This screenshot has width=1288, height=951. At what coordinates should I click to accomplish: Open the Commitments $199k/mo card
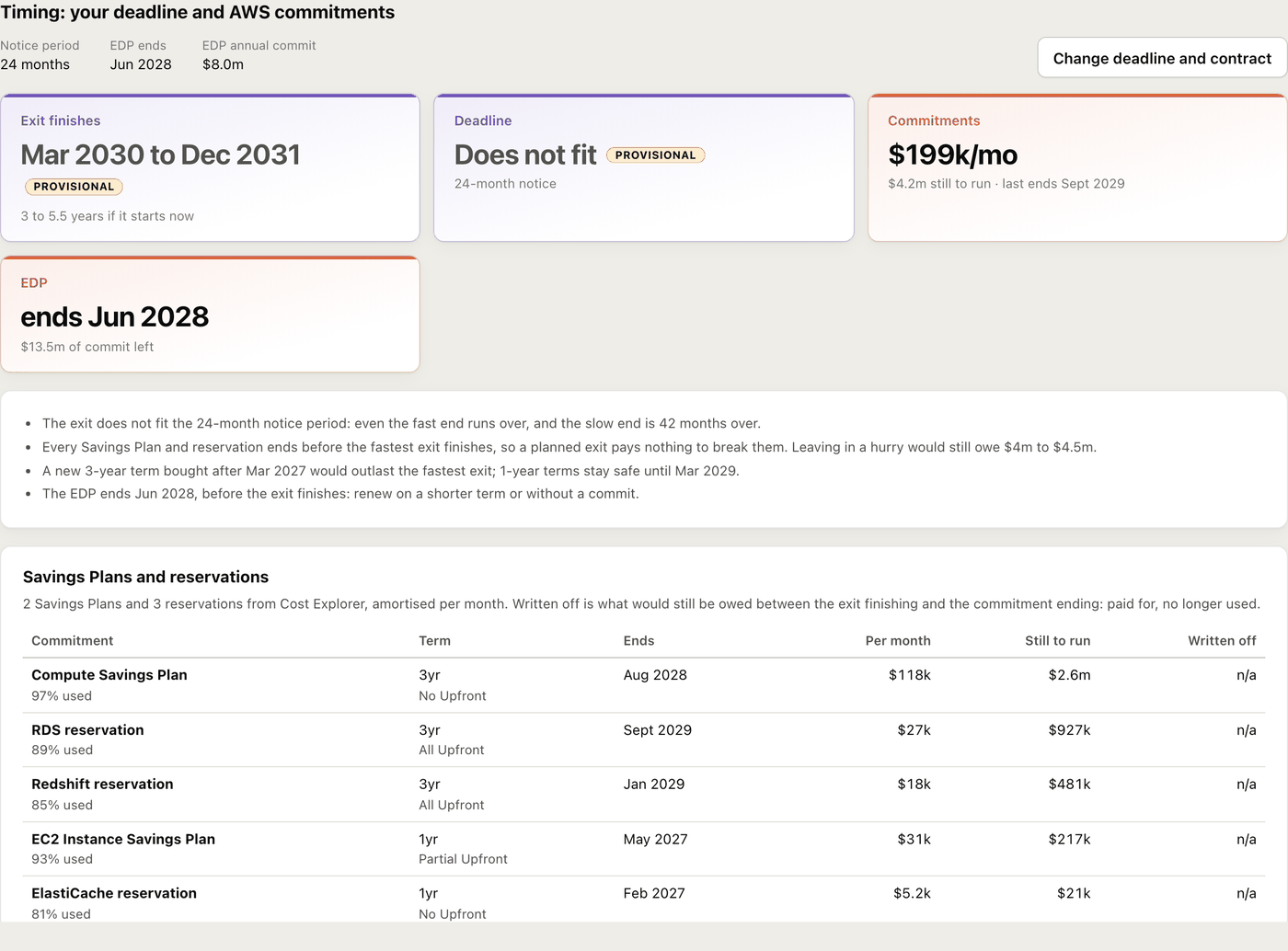(1077, 167)
